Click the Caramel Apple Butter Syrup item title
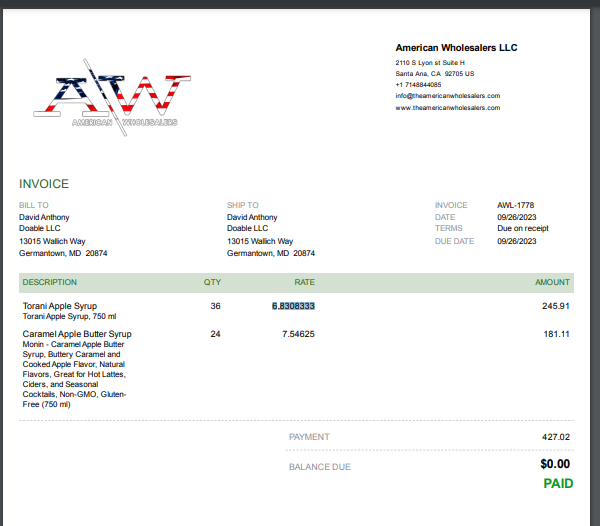 [x=77, y=334]
